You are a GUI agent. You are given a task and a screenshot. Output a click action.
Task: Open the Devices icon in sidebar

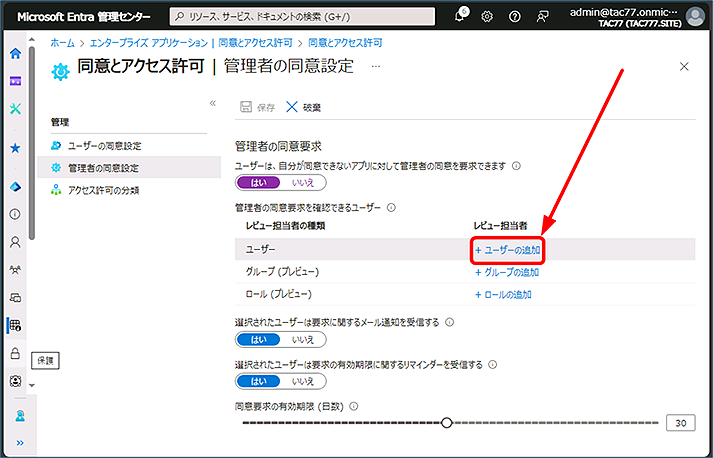pyautogui.click(x=15, y=298)
